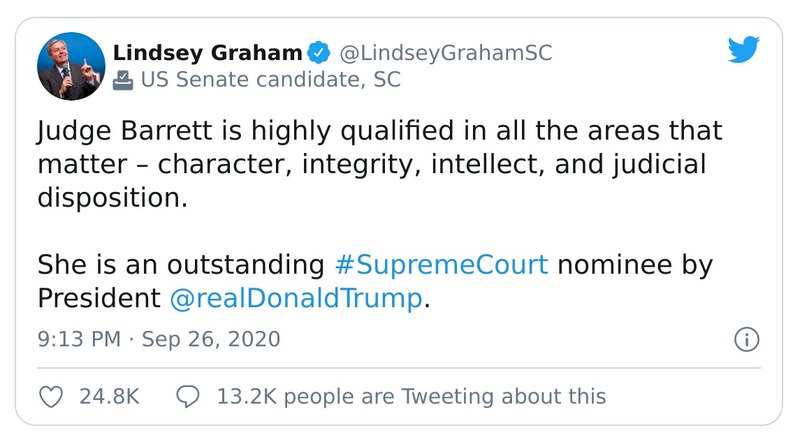Screen dimensions: 800x442
Task: Click the reply speech bubble icon
Action: tap(189, 396)
